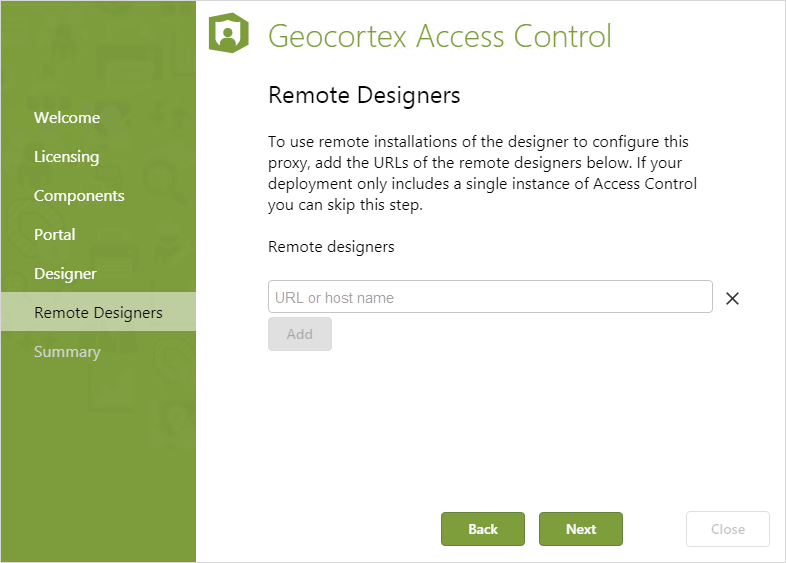
Task: Click the Geocortex Access Control title text
Action: click(x=440, y=36)
